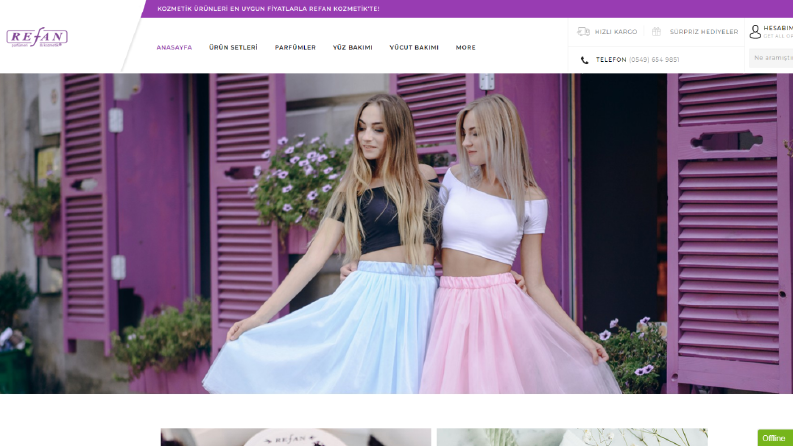Click the account user icon

point(755,32)
